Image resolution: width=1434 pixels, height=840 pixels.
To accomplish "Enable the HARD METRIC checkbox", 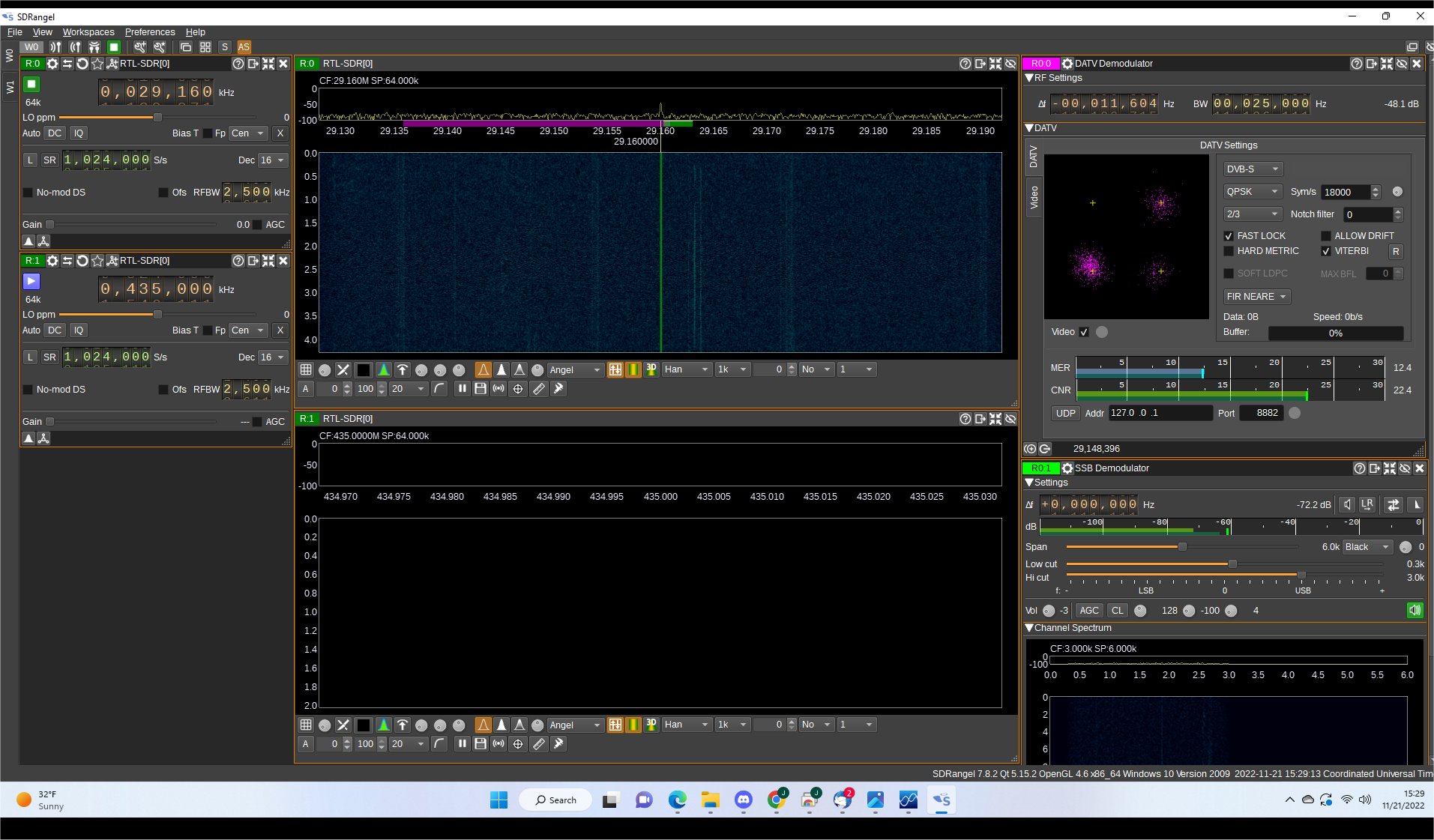I will (x=1229, y=251).
